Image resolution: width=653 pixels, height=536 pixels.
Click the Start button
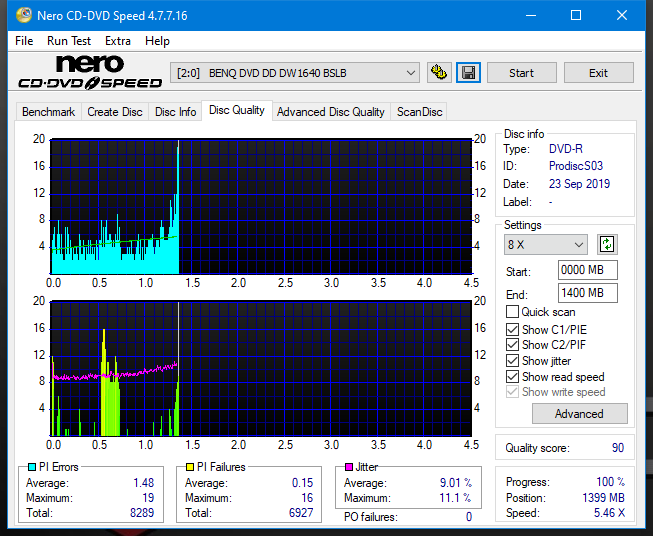click(521, 73)
